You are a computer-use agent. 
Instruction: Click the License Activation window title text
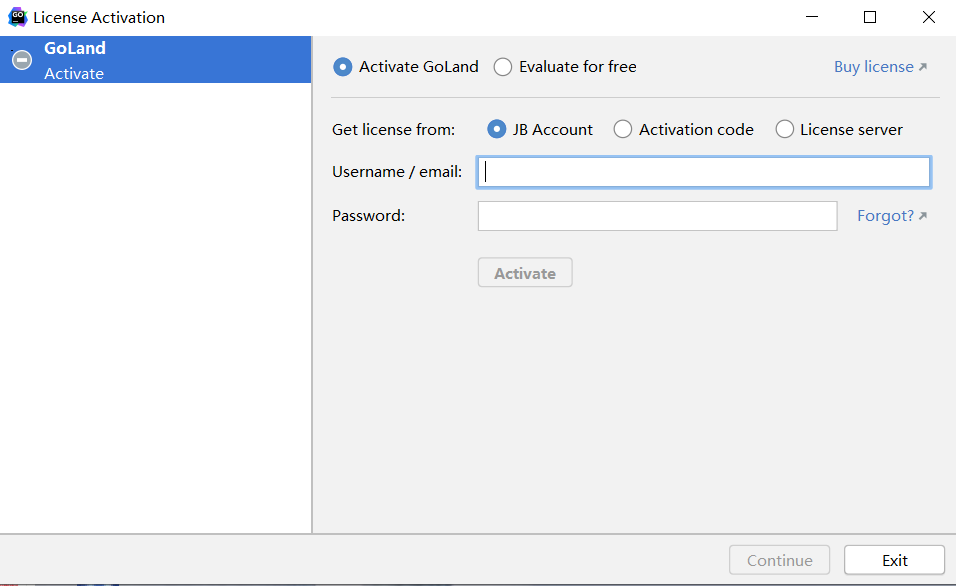point(99,17)
